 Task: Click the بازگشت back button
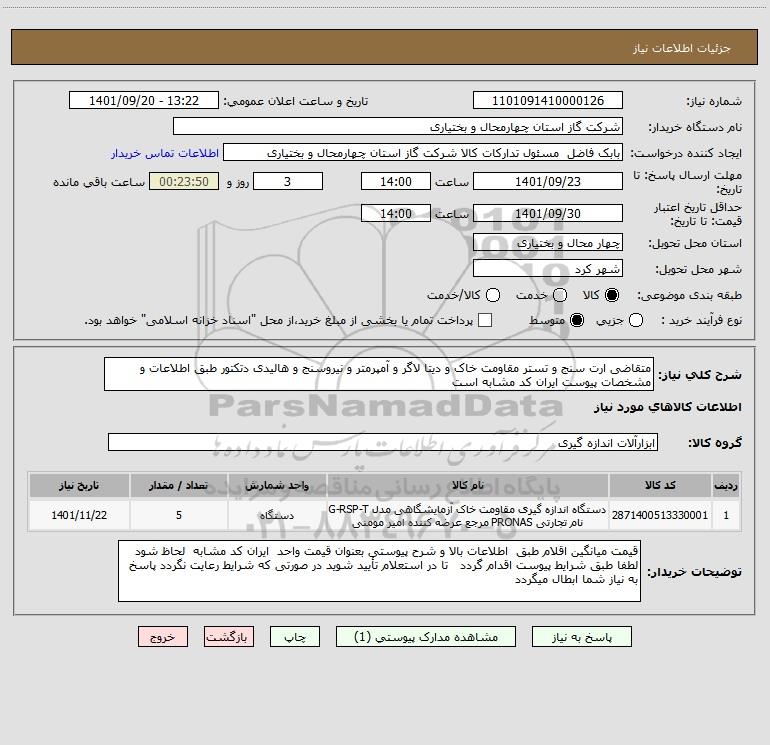229,637
